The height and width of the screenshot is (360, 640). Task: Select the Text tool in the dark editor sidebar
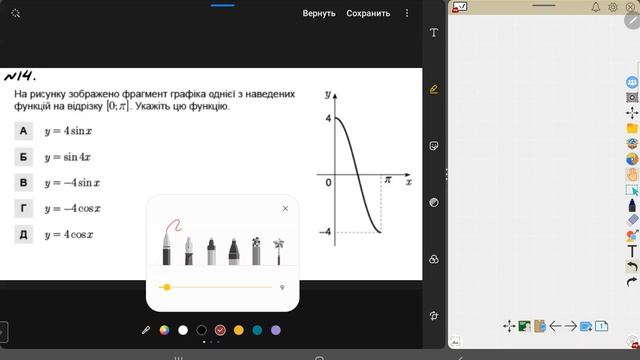pos(434,33)
